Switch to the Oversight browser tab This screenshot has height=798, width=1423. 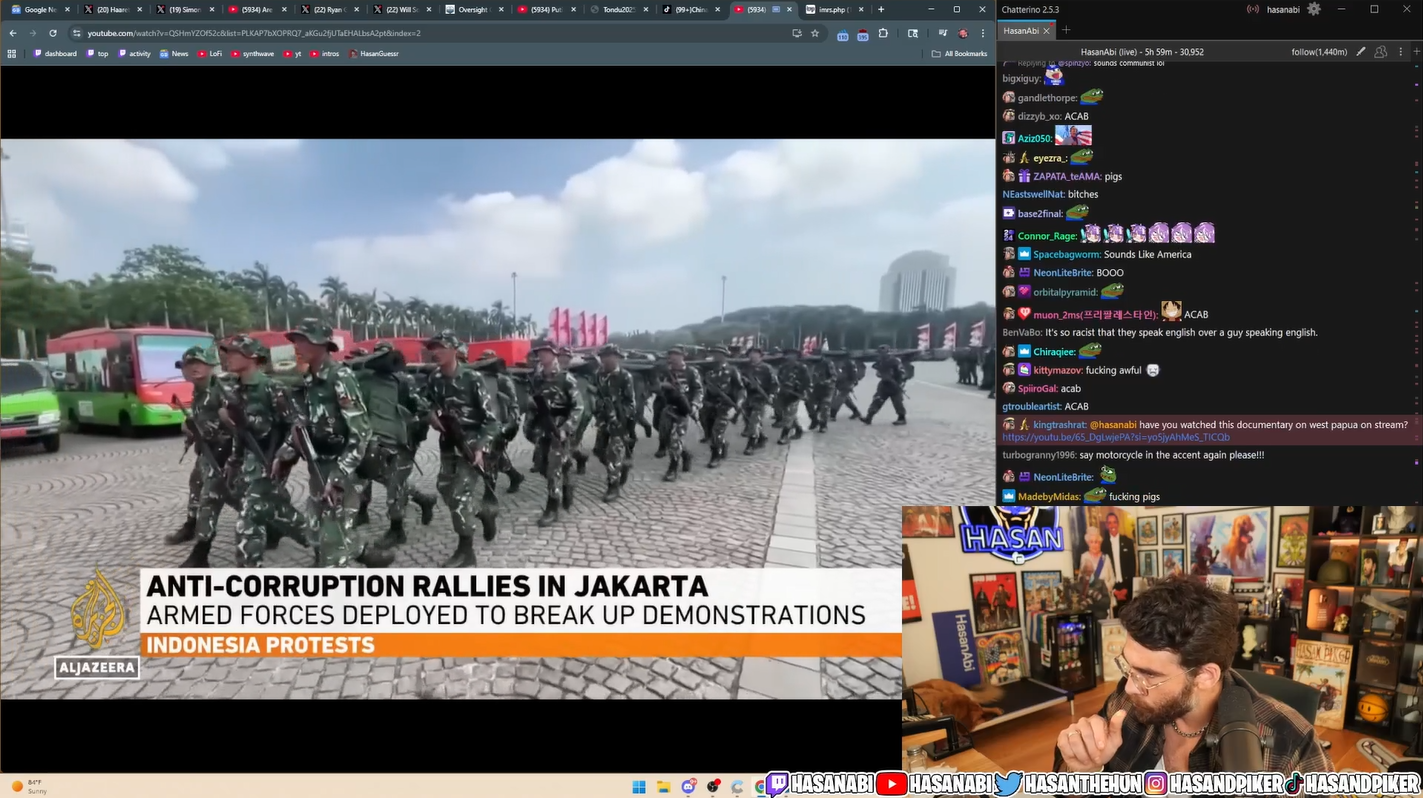(471, 9)
